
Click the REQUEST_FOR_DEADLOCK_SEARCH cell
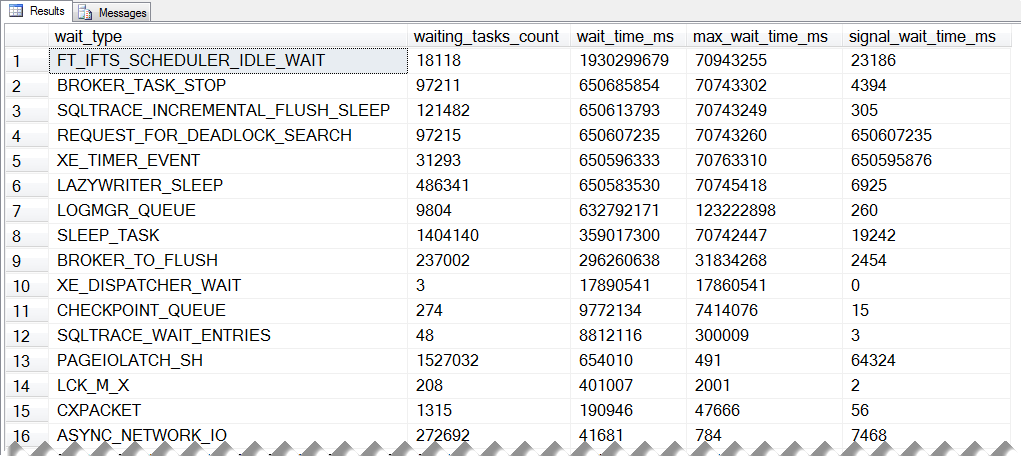pyautogui.click(x=229, y=135)
